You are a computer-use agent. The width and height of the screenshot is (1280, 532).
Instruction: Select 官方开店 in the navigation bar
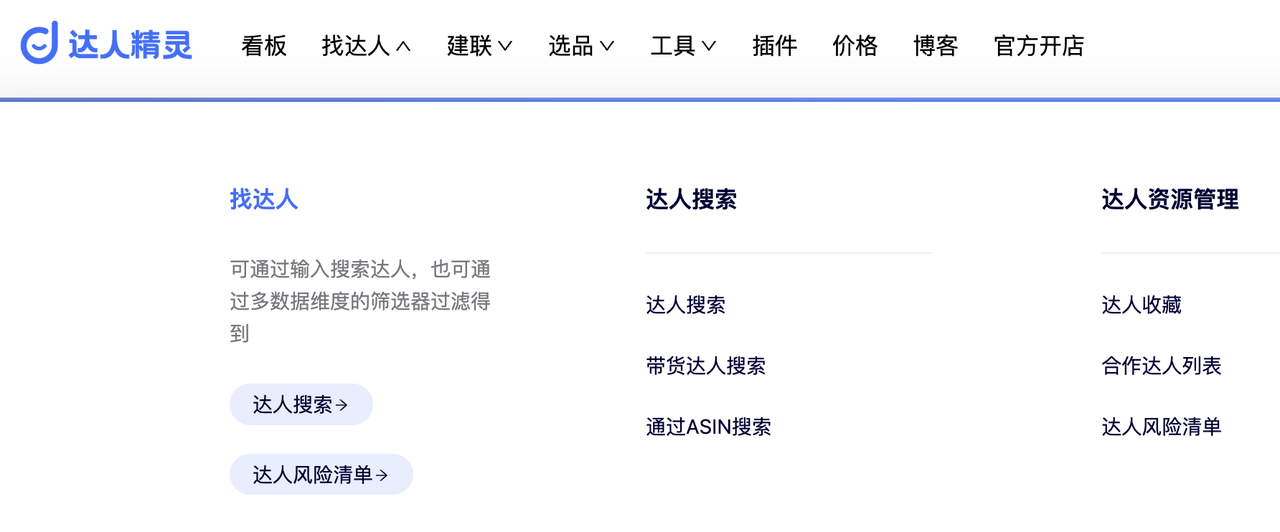click(x=1039, y=46)
